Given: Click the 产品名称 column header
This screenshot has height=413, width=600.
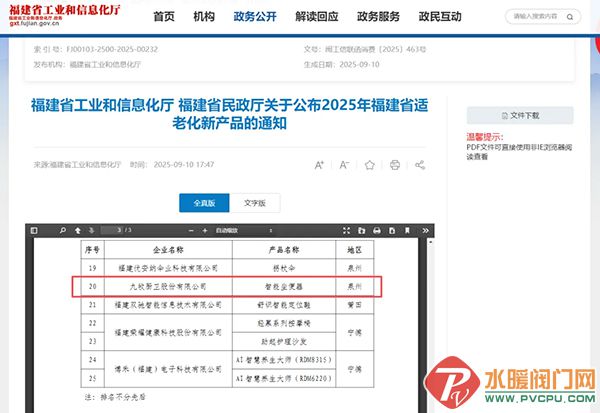Looking at the screenshot, I should (284, 250).
